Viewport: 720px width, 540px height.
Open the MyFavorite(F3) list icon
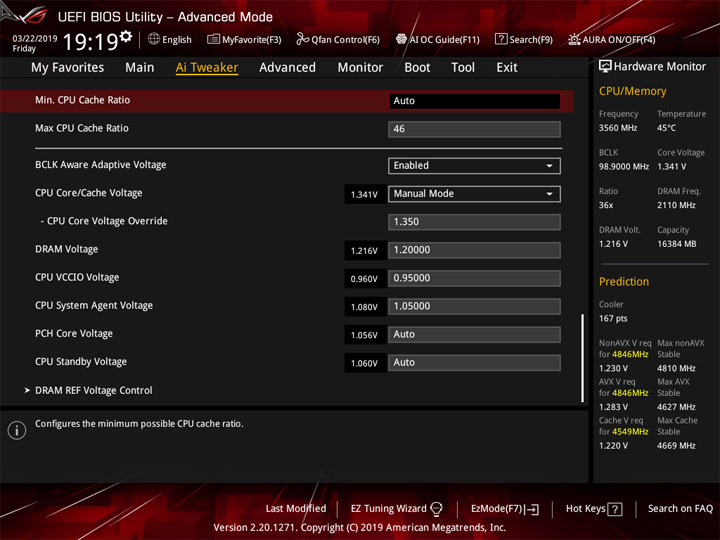click(x=213, y=39)
